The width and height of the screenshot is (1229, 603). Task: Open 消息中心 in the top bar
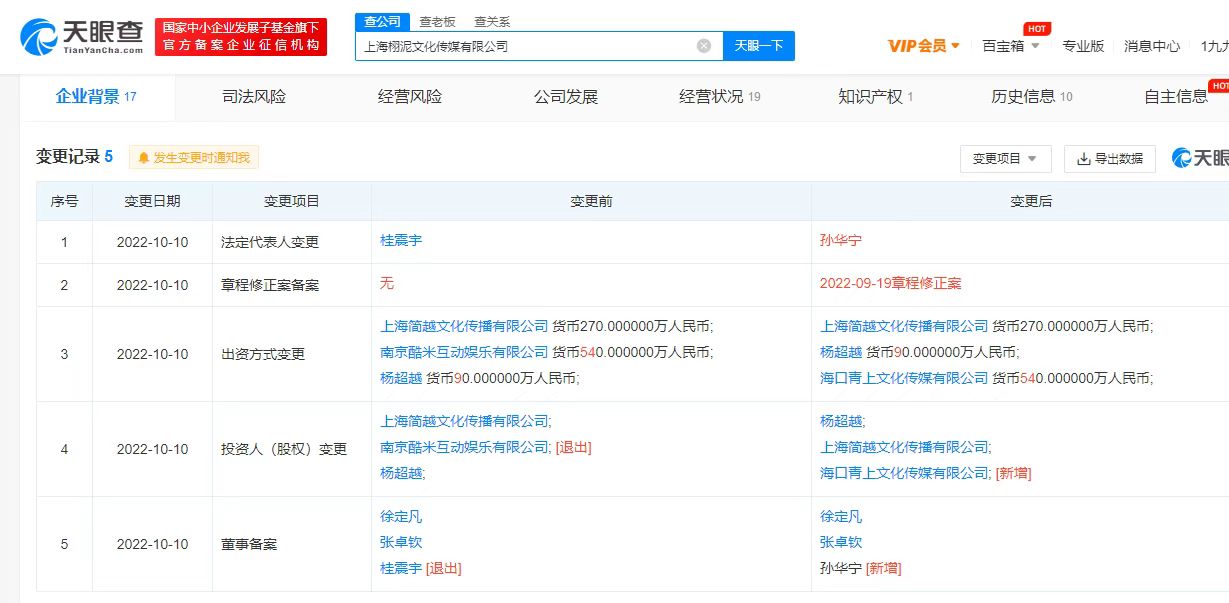coord(1151,46)
